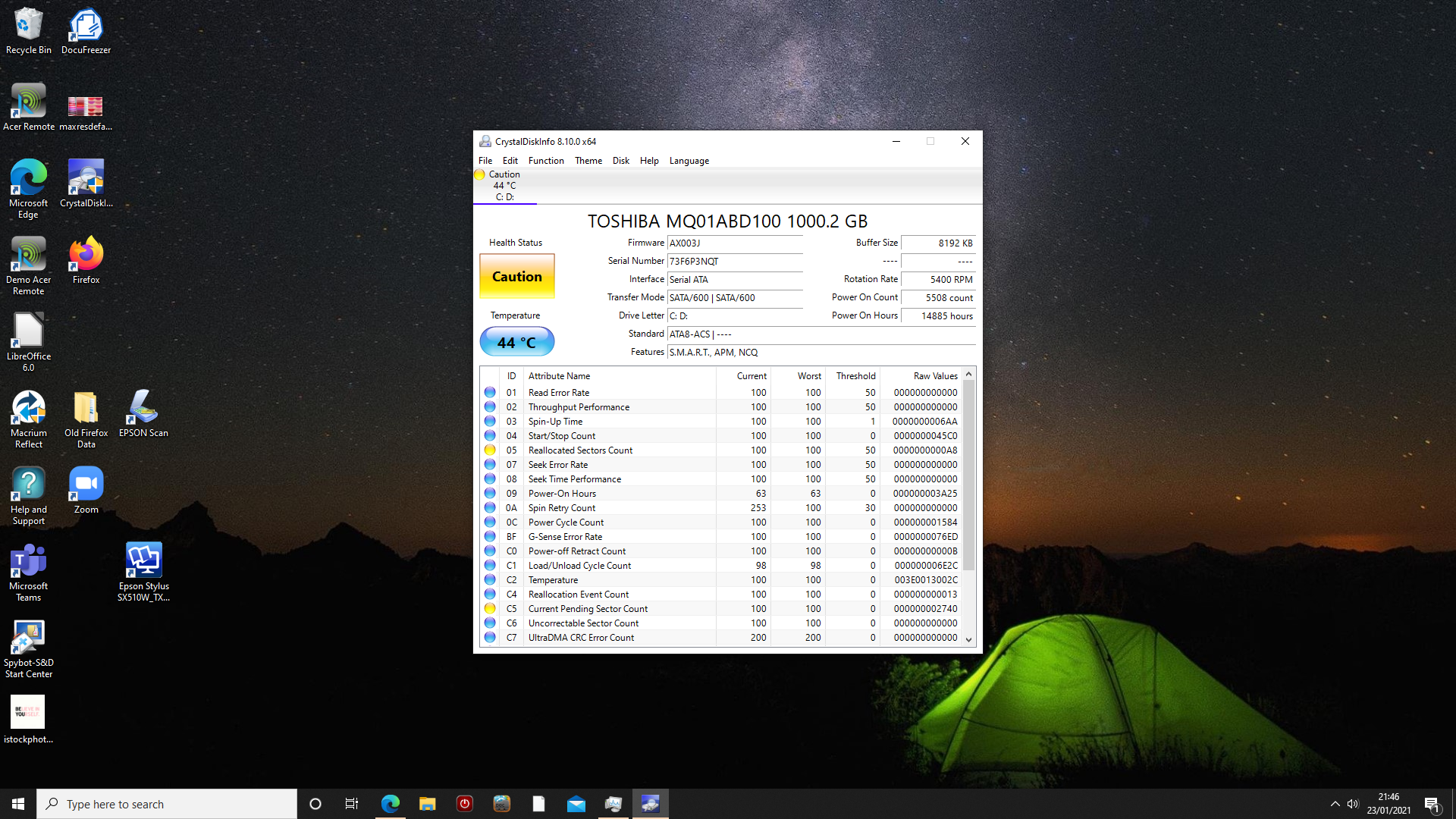The width and height of the screenshot is (1456, 819).
Task: Open Microsoft Edge desktop shortcut
Action: tap(29, 189)
